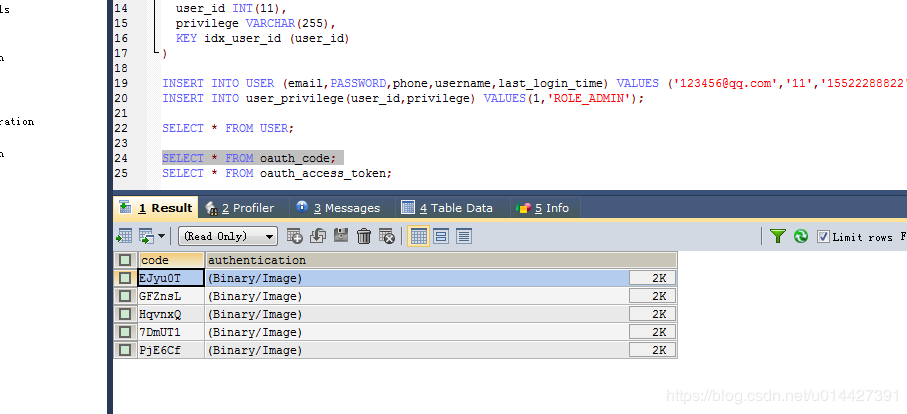Select the GFZnsL code cell
907x414 pixels.
pyautogui.click(x=171, y=296)
